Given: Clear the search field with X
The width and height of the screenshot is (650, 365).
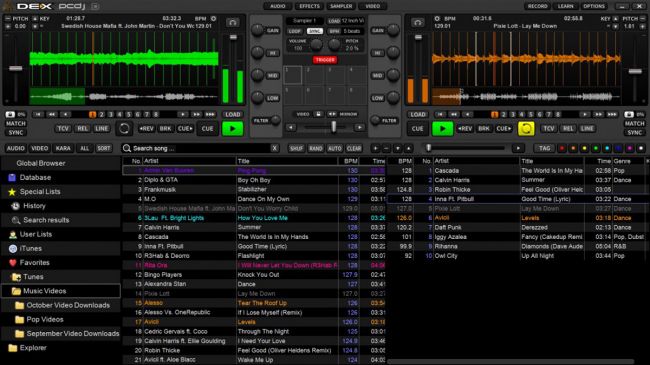Looking at the screenshot, I should coord(274,148).
